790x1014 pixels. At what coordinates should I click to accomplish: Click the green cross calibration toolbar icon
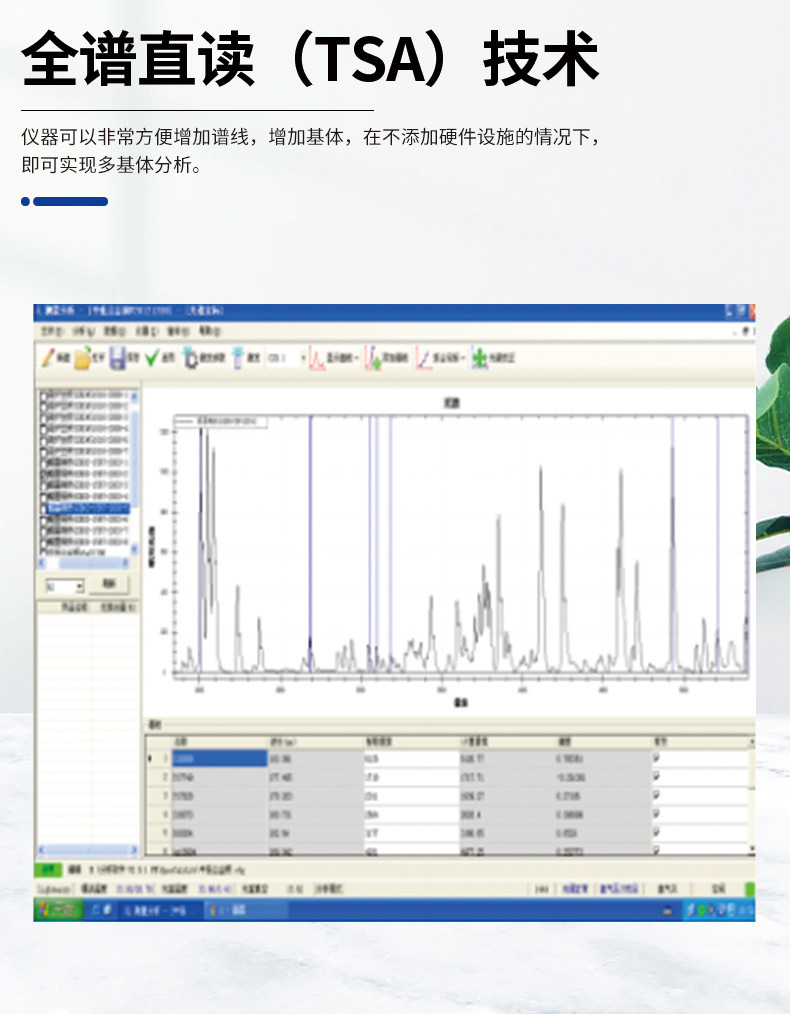(479, 358)
